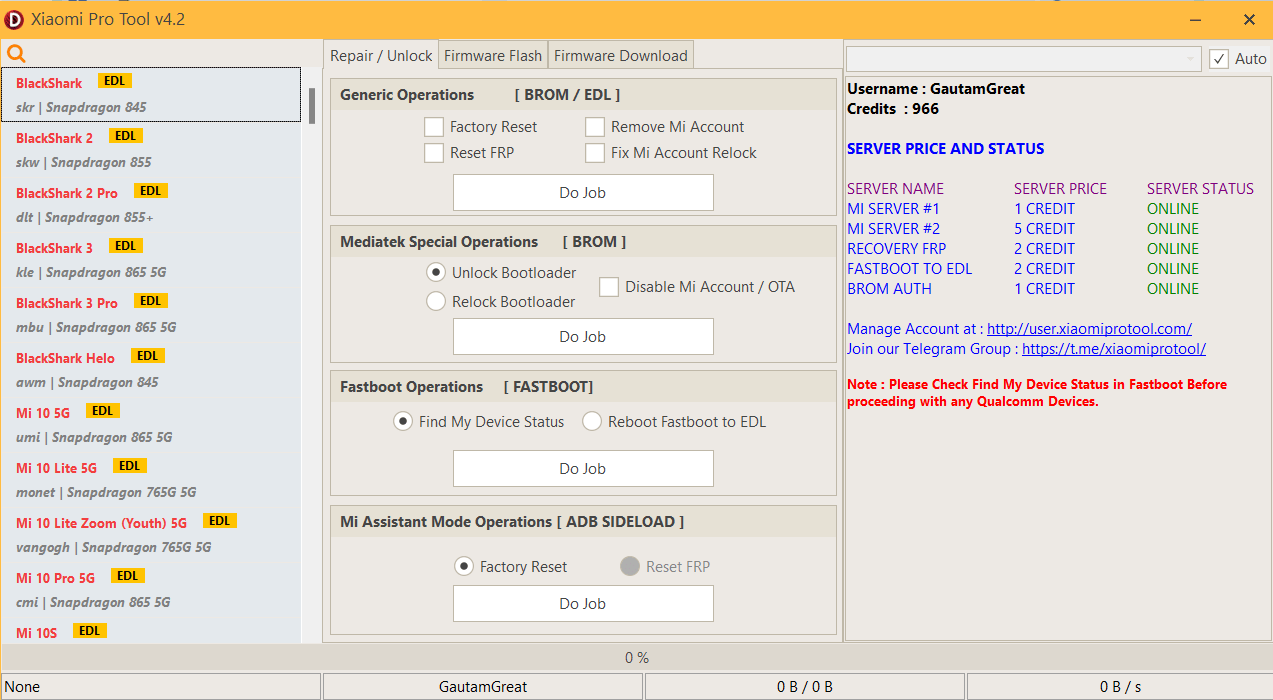Minimize the Xiaomi Pro Tool window
The height and width of the screenshot is (700, 1273).
click(x=1196, y=19)
